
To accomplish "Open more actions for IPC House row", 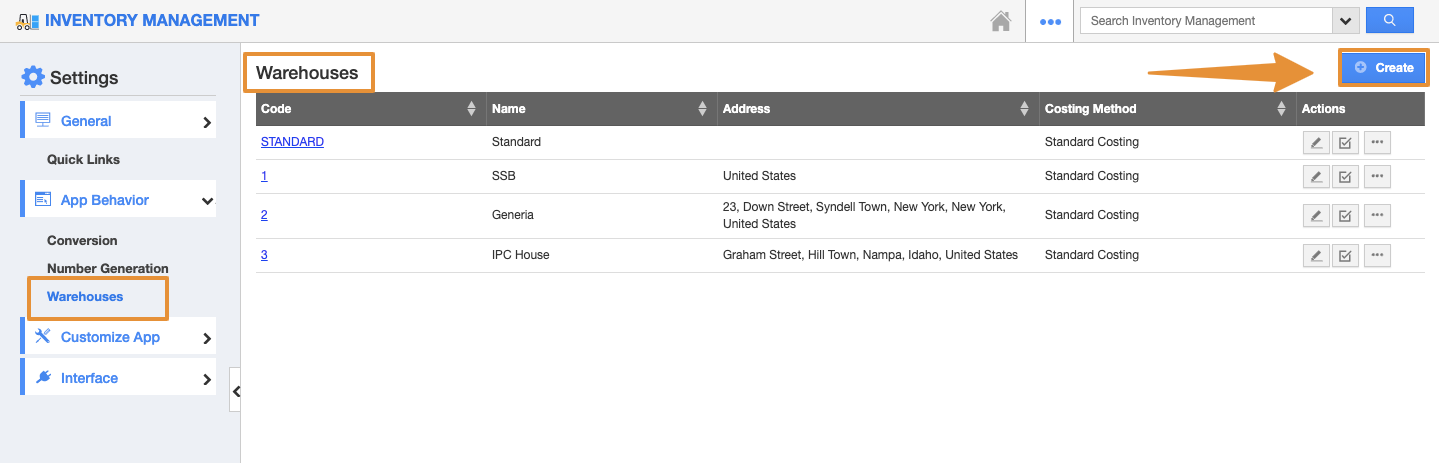I will [1377, 255].
